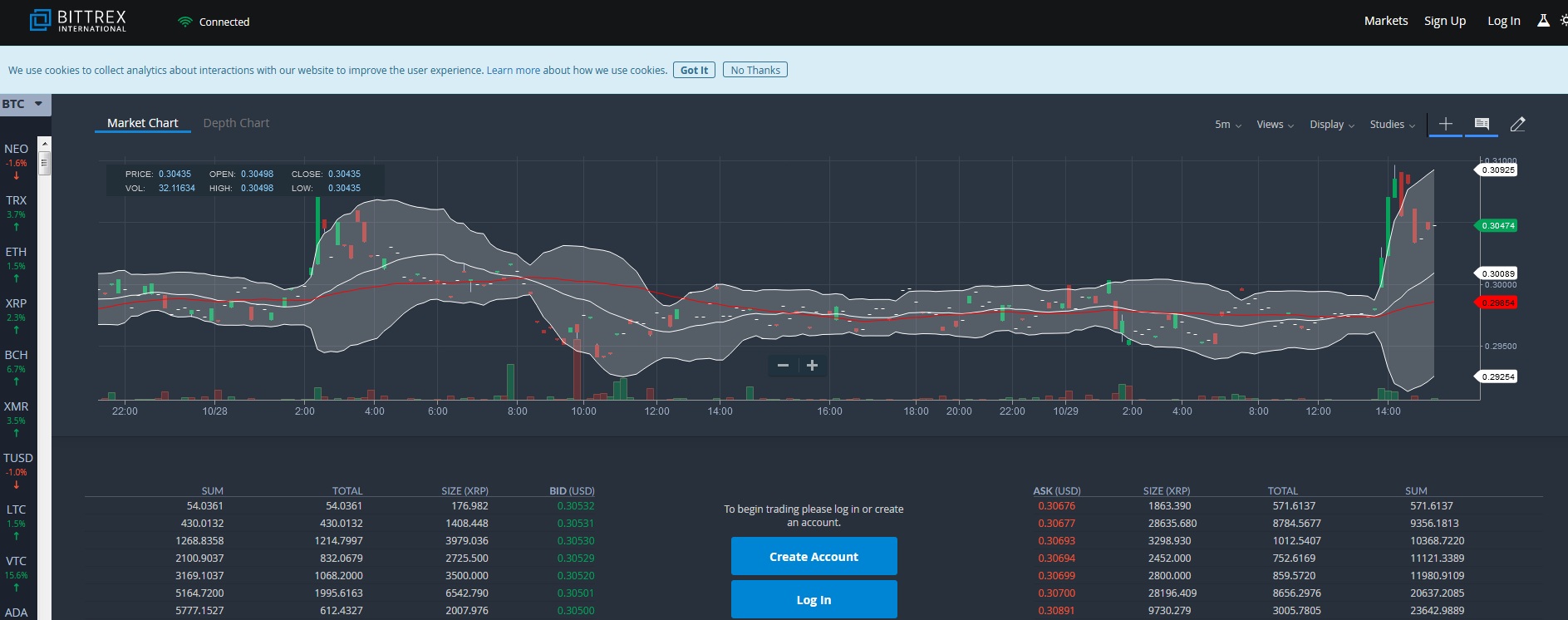
Task: Toggle the chart info tooltip icon
Action: tap(1482, 124)
